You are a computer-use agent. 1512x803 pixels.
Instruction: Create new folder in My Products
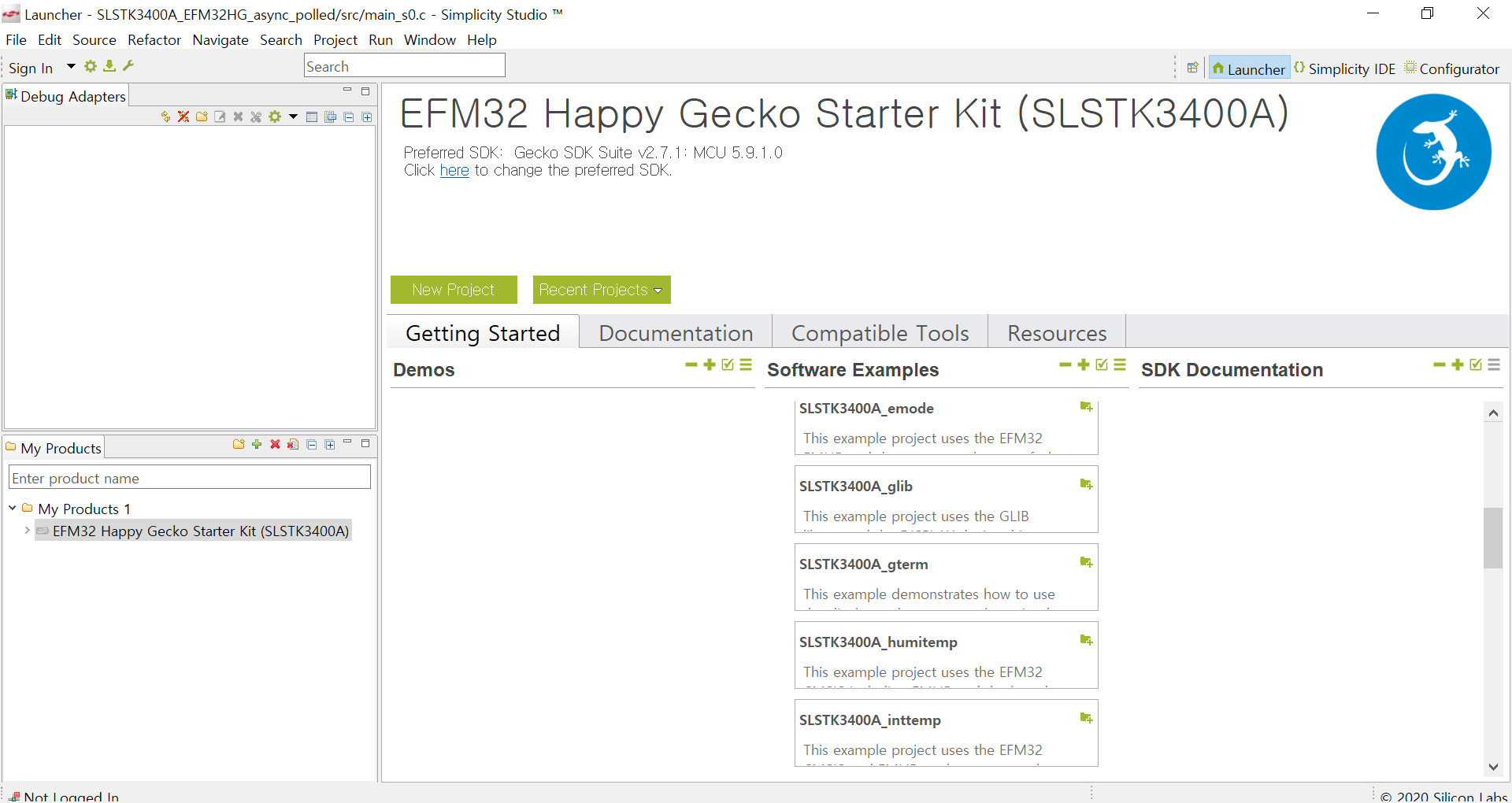click(x=239, y=445)
